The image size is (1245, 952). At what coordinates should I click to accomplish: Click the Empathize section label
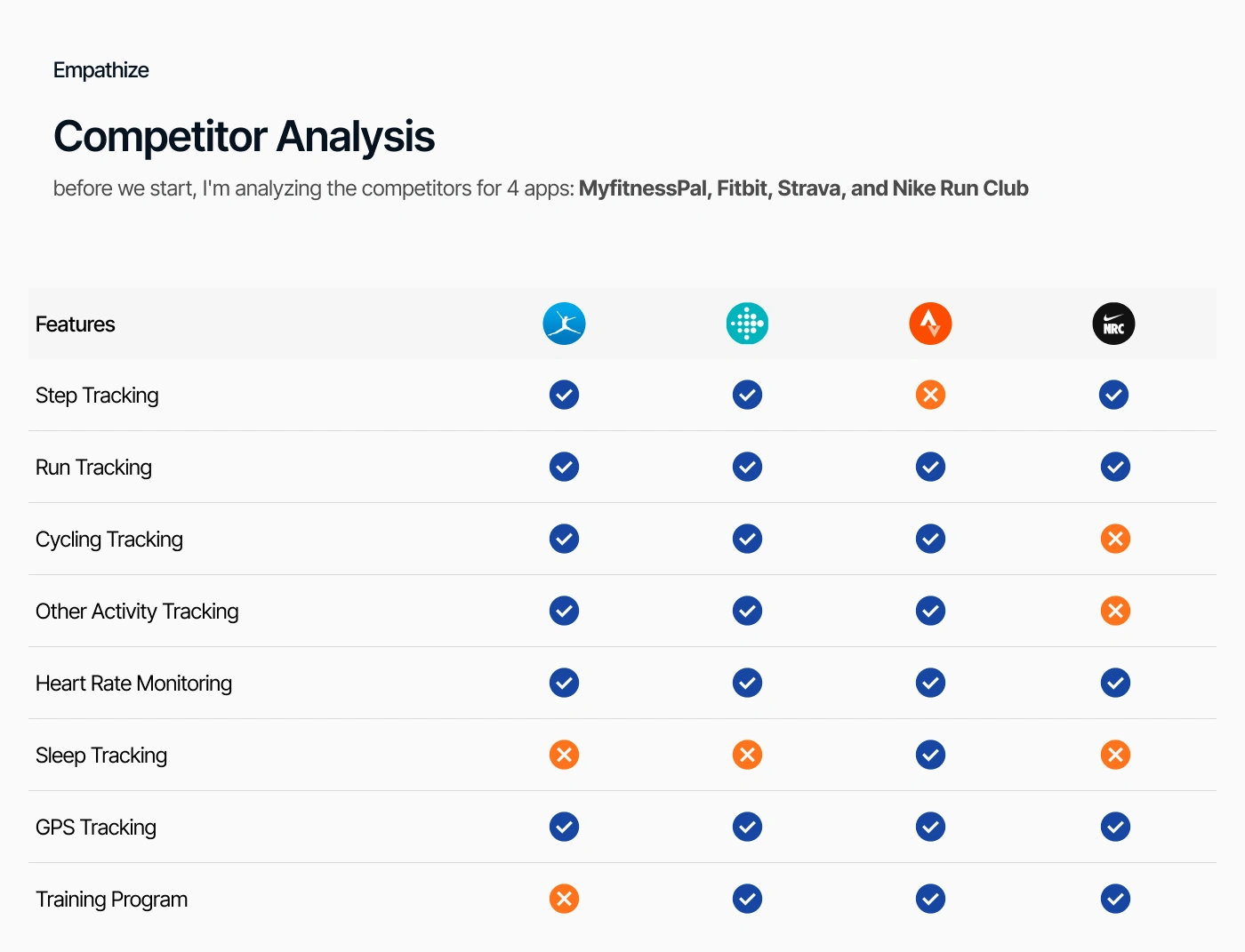(x=101, y=70)
